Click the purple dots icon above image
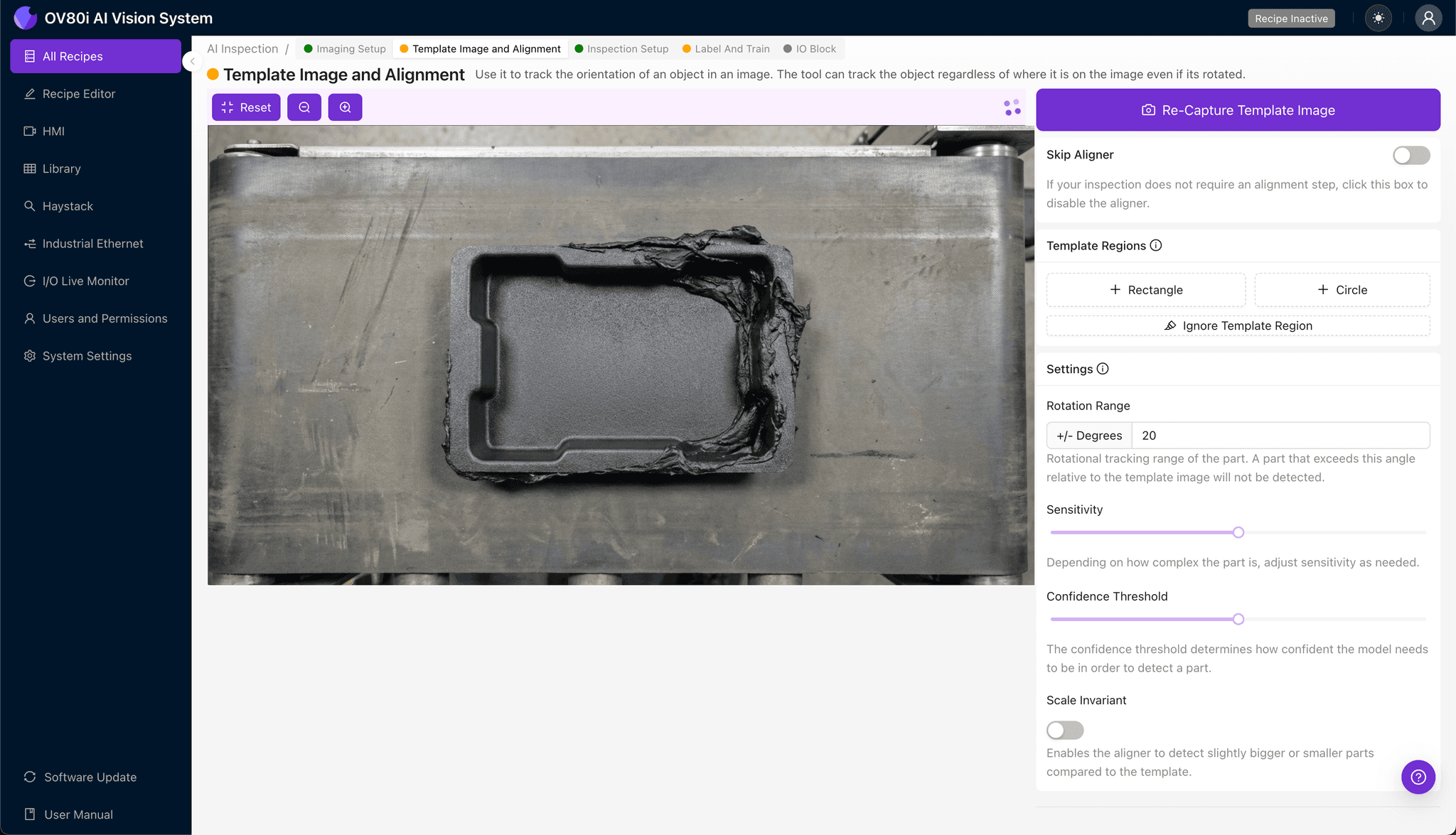The width and height of the screenshot is (1456, 835). (x=1012, y=107)
